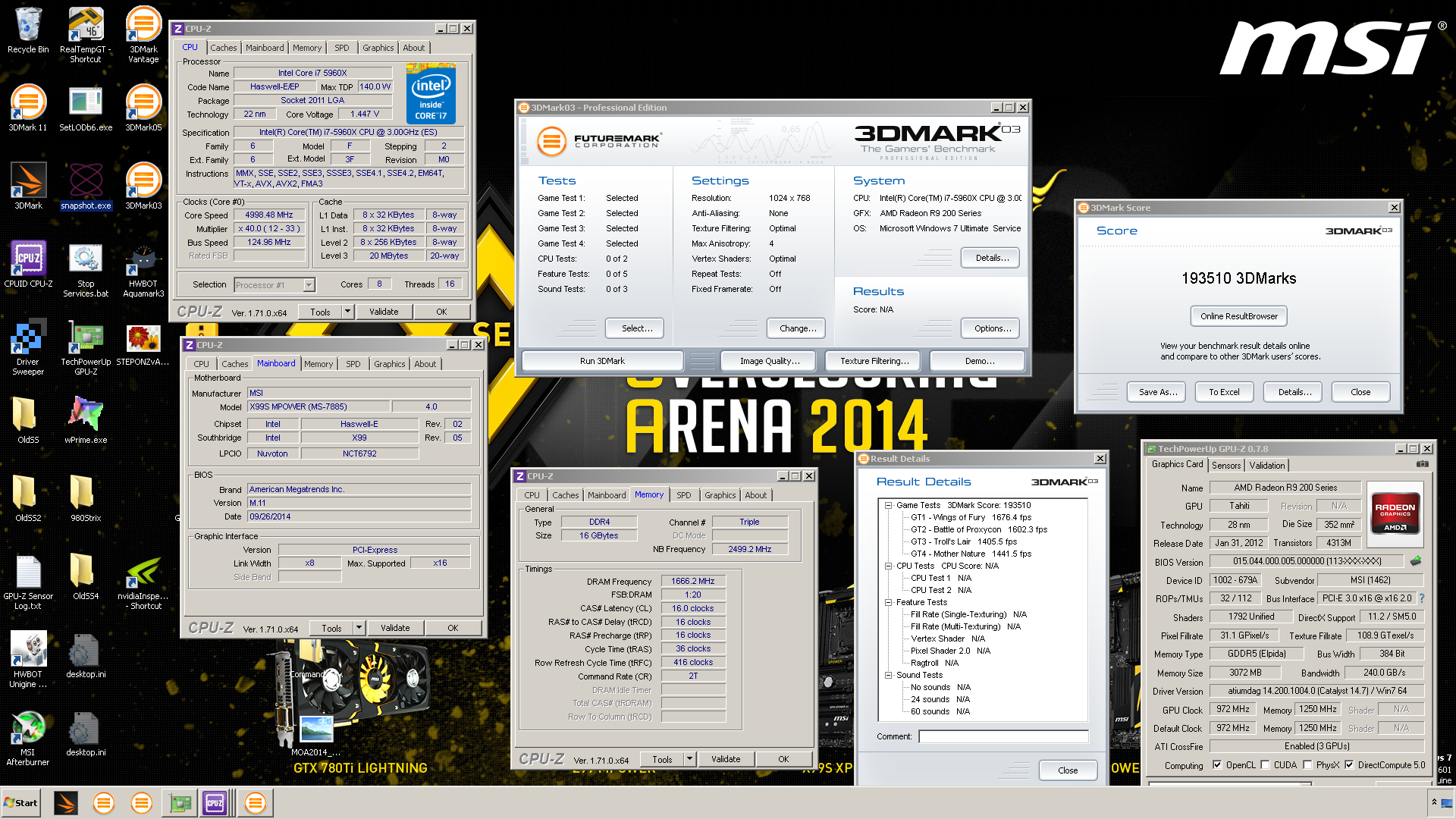Click the Comment field in Result Details
This screenshot has width=1456, height=819.
[1003, 736]
